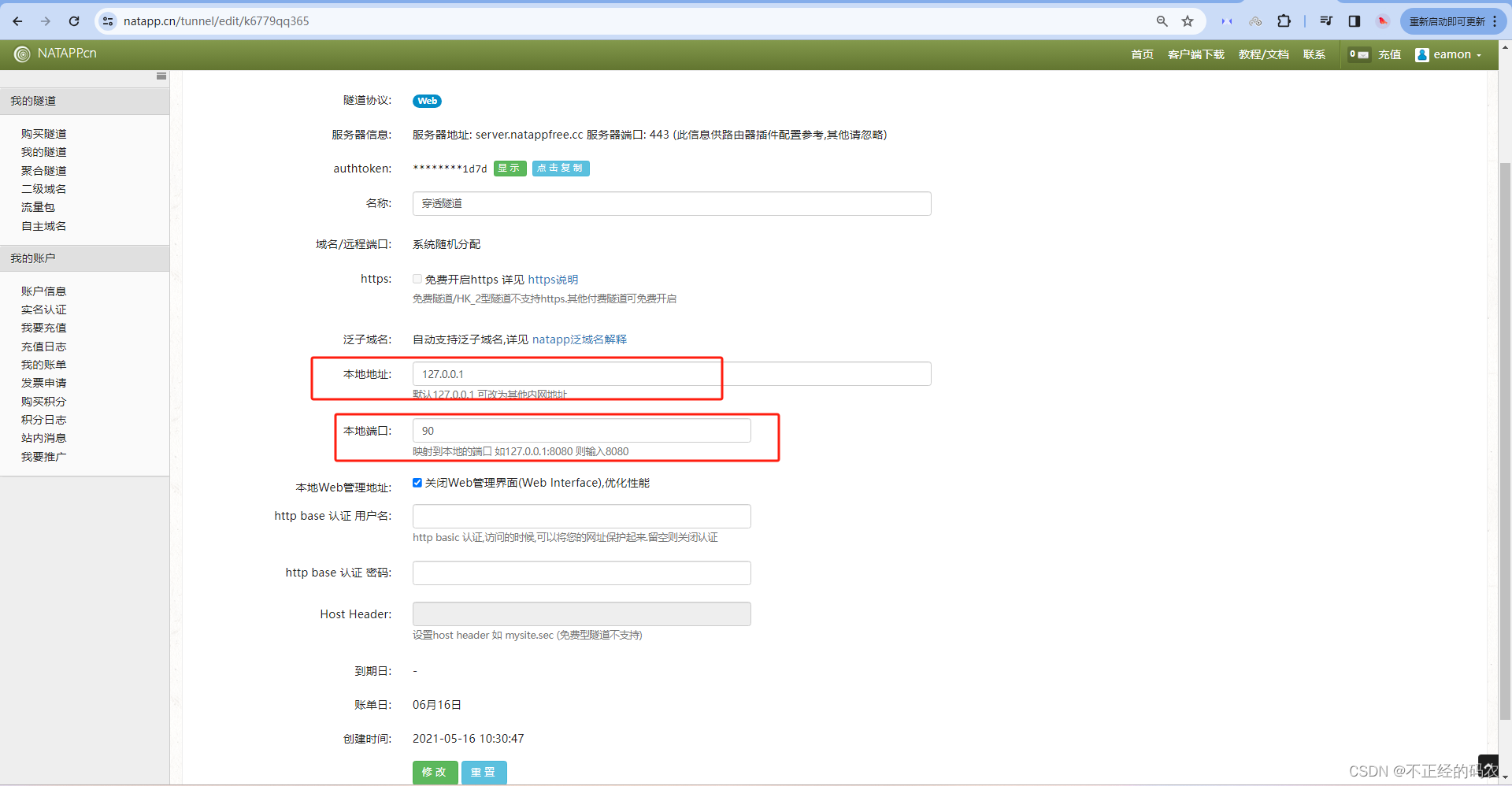Screen dimensions: 1512x786
Task: Click the 点击复制 authtoken button
Action: (561, 169)
